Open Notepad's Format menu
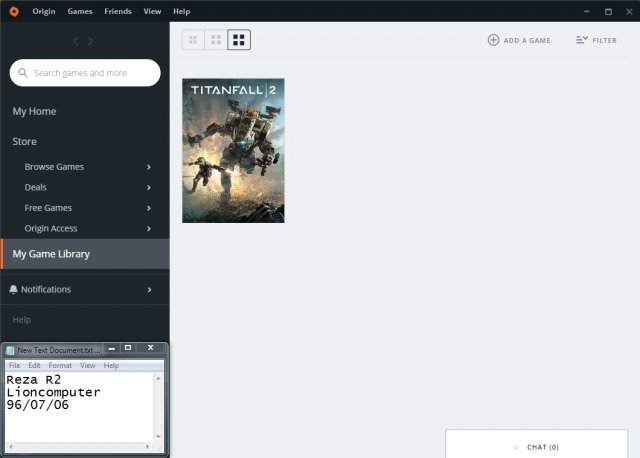Image resolution: width=640 pixels, height=458 pixels. point(60,366)
